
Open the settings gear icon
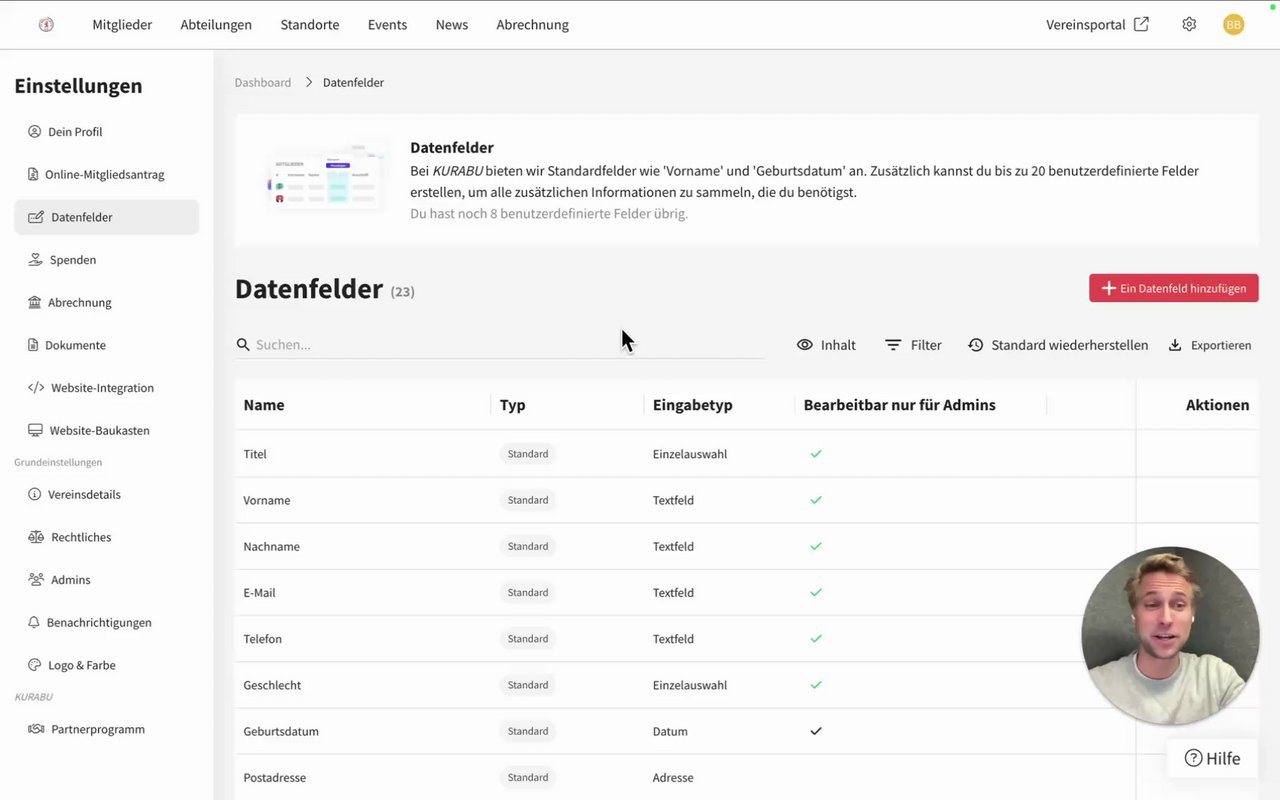tap(1189, 25)
